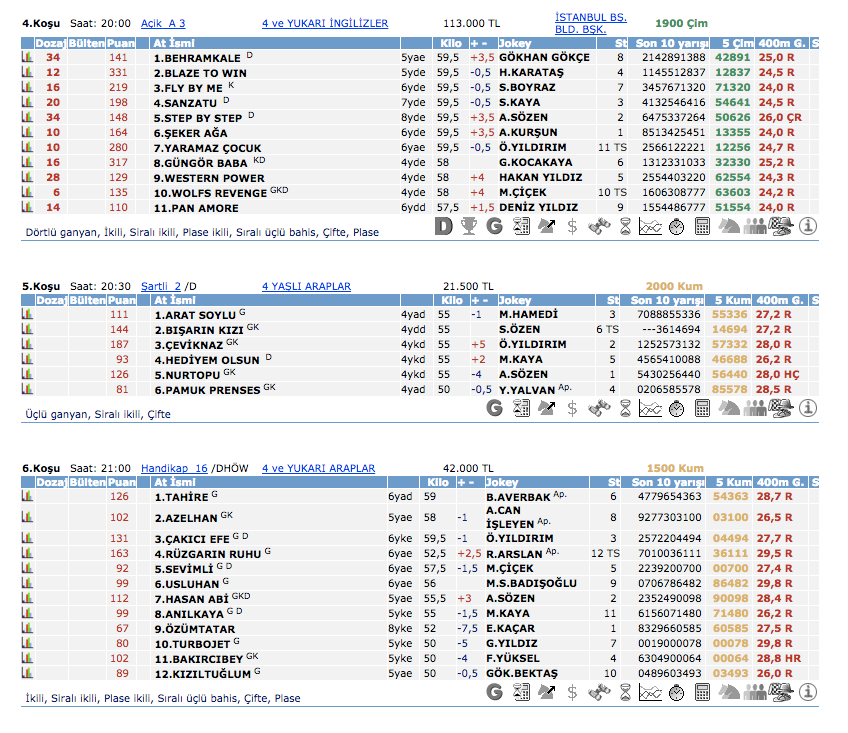Click the bar chart icon beside BEHRAMKALE
848x733 pixels.
27,58
